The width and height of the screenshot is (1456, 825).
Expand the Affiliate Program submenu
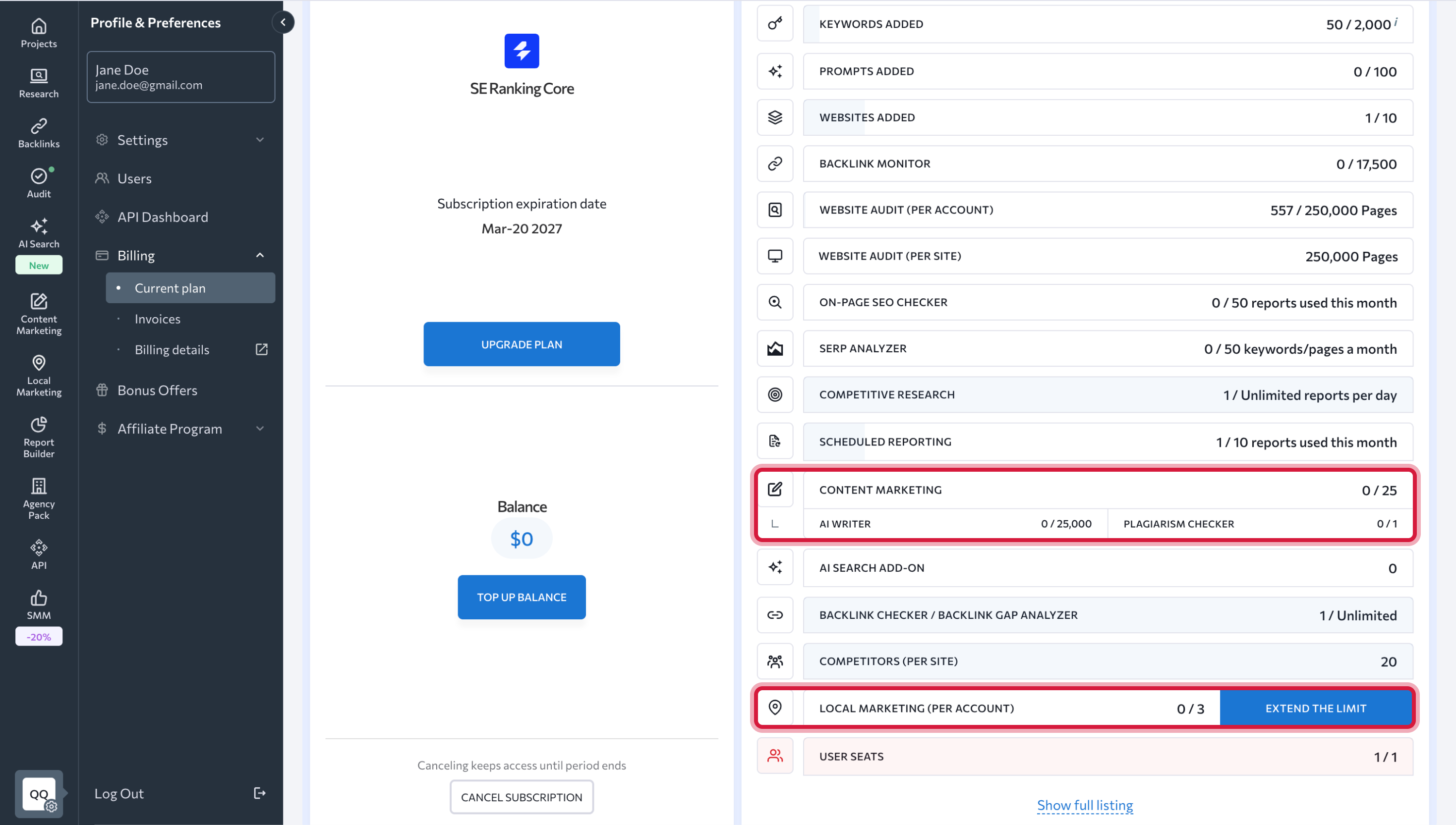coord(260,429)
